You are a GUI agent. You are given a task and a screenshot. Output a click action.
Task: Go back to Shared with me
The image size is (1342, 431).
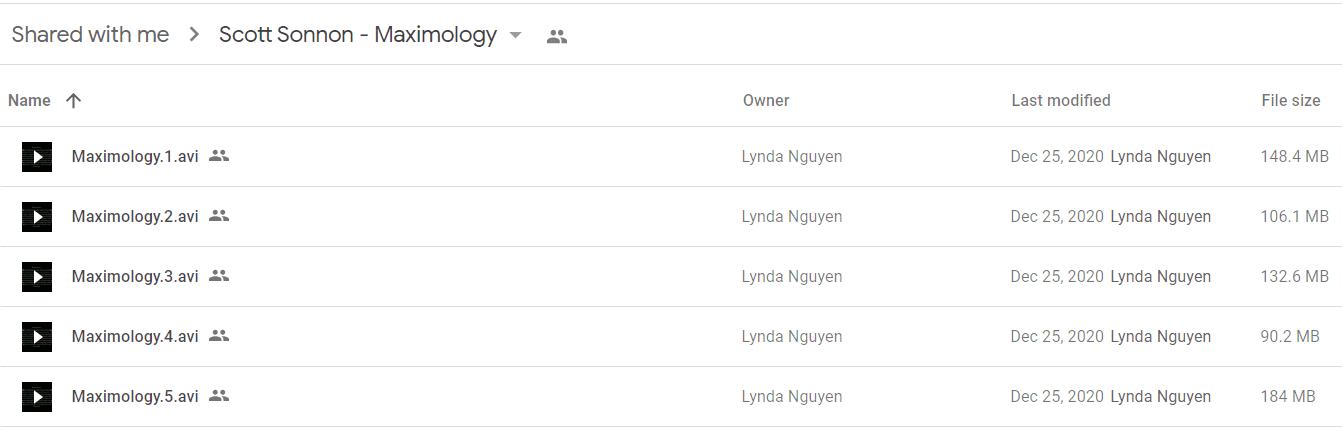click(x=90, y=35)
